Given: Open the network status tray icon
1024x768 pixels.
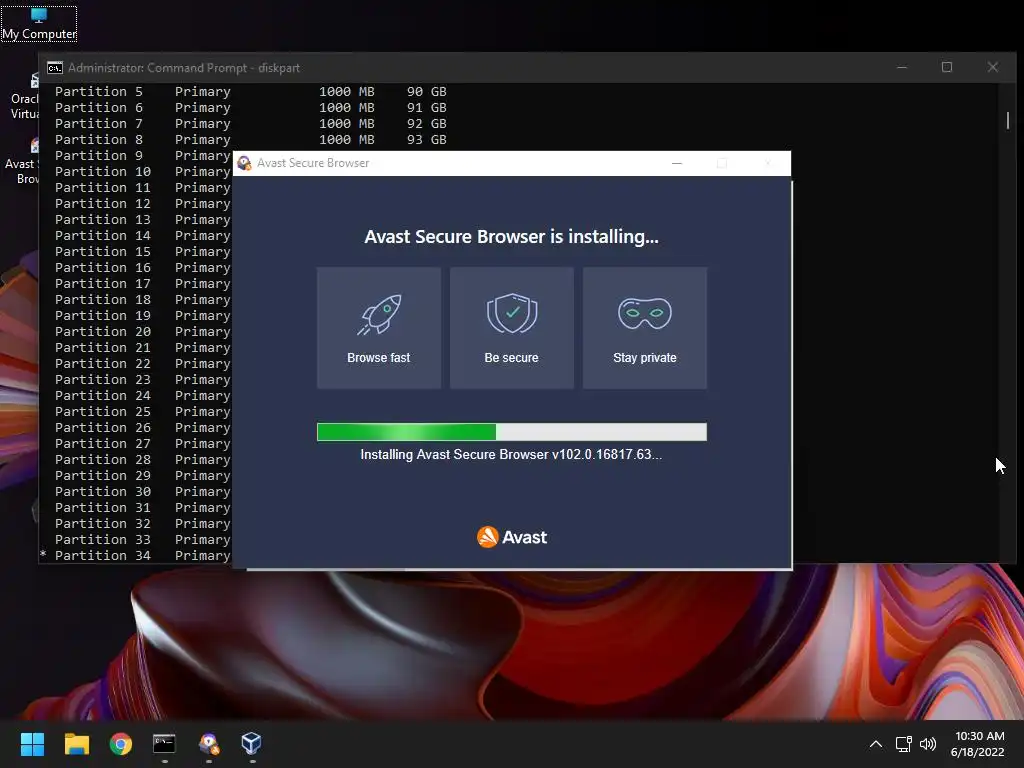Looking at the screenshot, I should pos(903,744).
